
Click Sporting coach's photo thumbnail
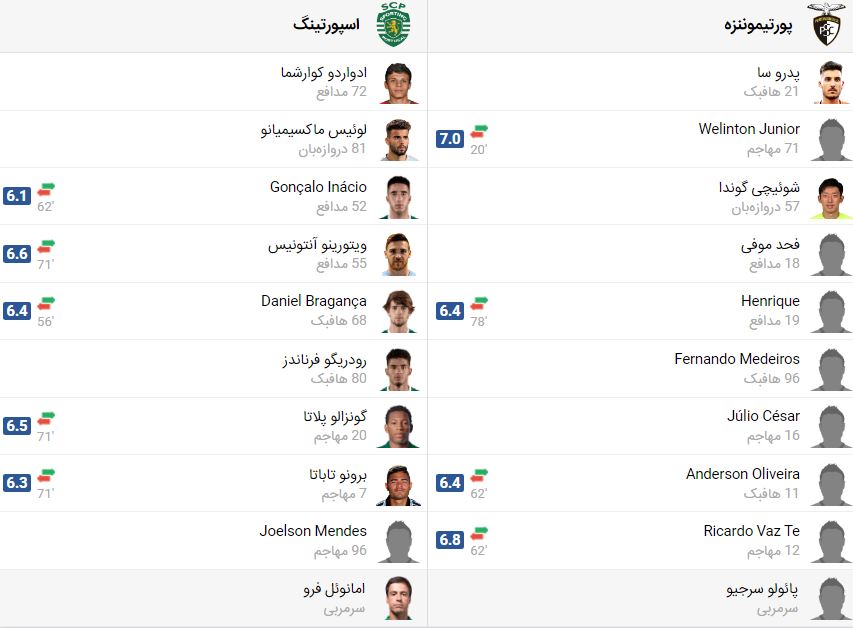398,598
